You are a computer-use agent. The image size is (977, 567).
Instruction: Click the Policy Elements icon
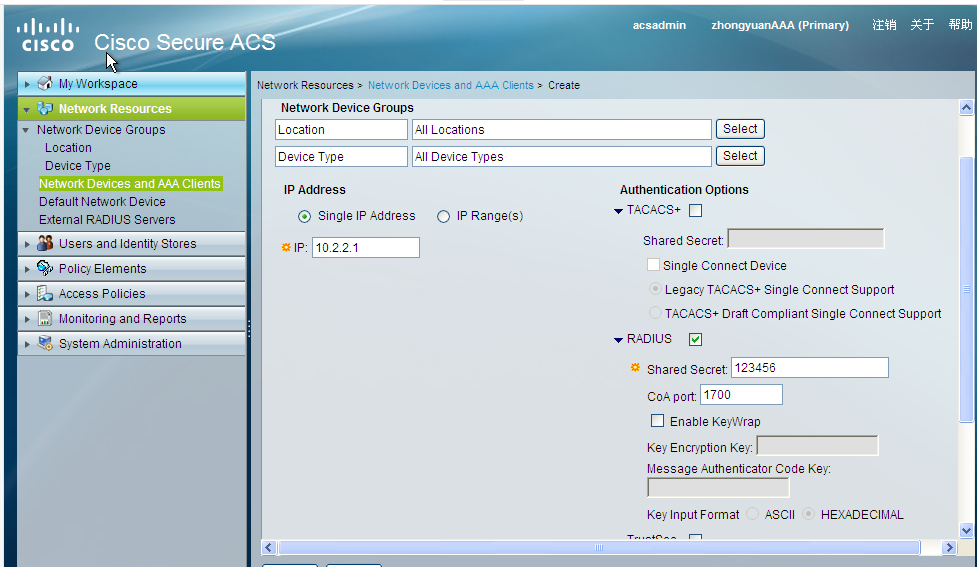point(45,269)
